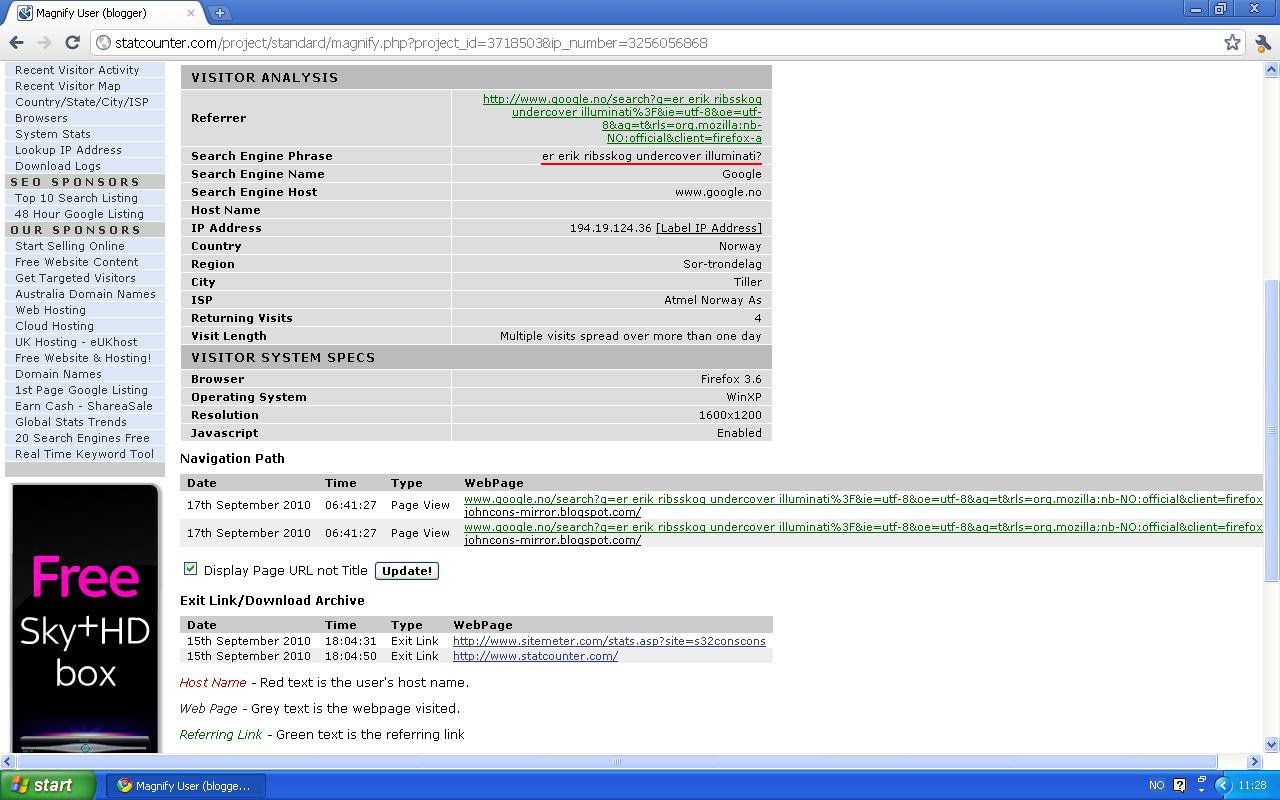The width and height of the screenshot is (1280, 800).
Task: Open System Stats in the sidebar
Action: point(53,134)
